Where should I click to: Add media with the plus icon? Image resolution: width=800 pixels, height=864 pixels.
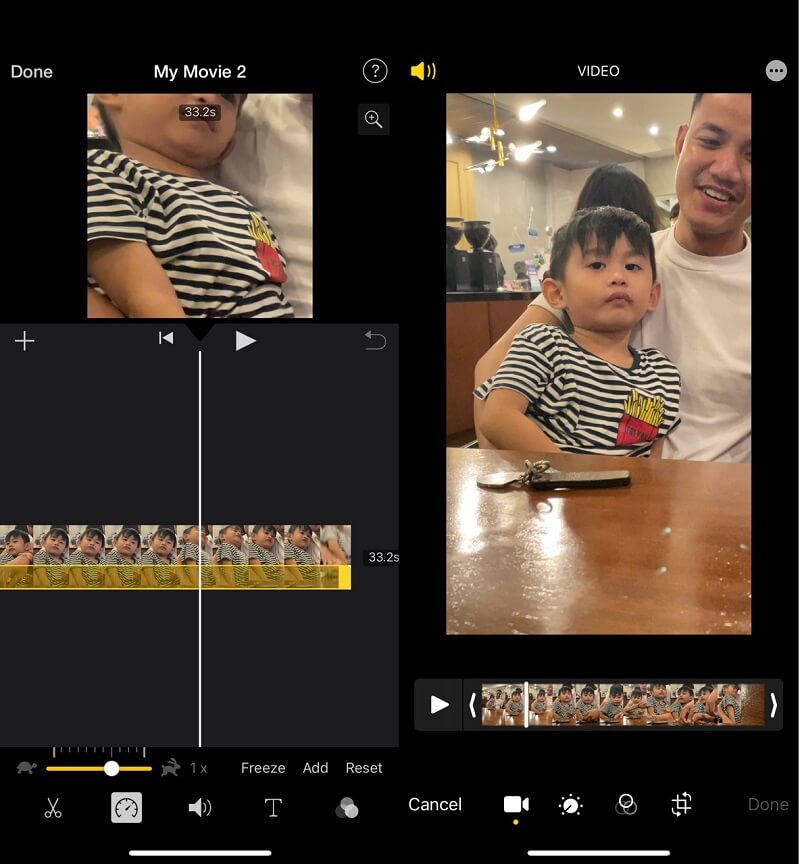[25, 341]
